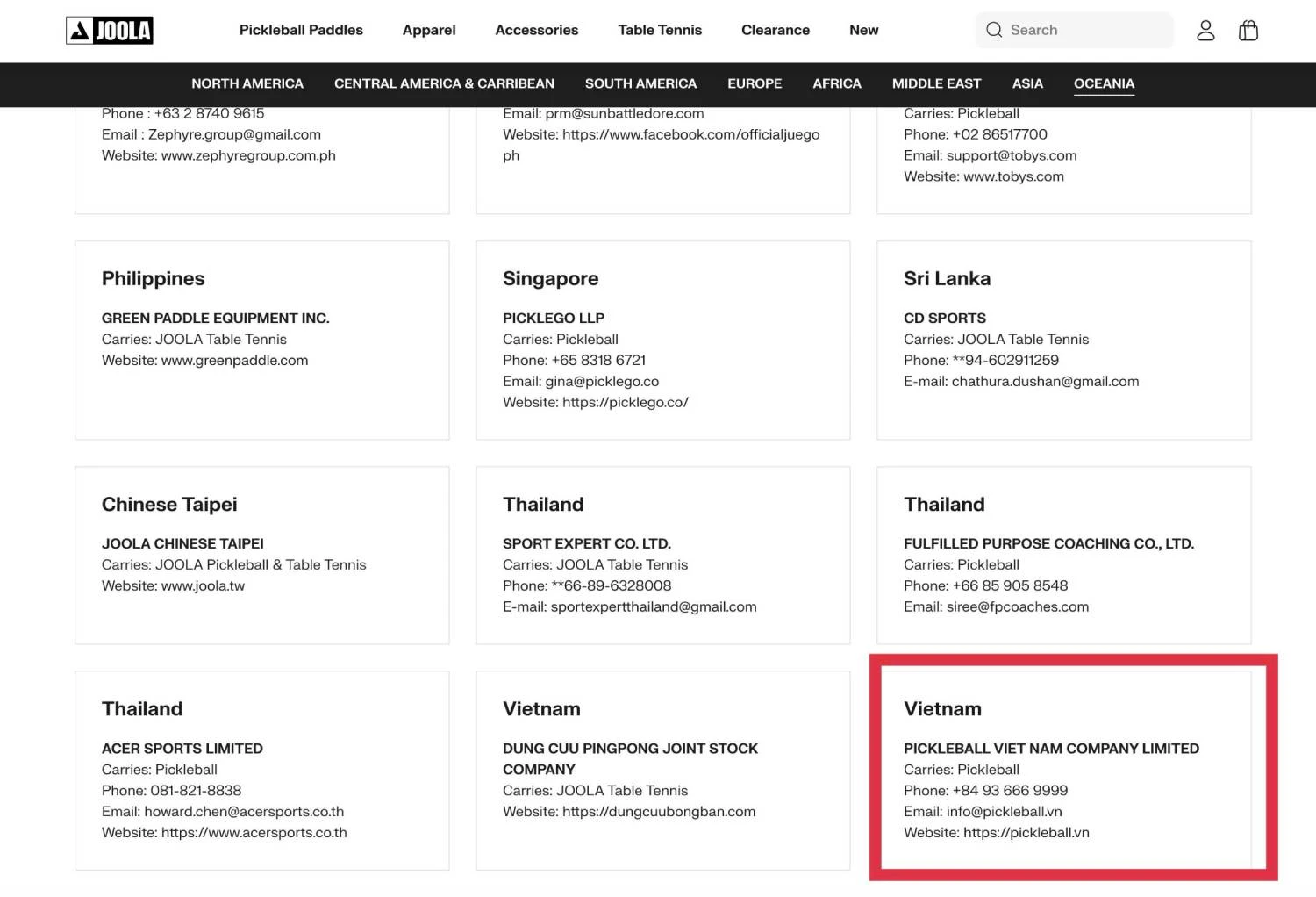Screen dimensions: 1316x897
Task: Select the Chinese Taipei distributor card
Action: coord(261,555)
